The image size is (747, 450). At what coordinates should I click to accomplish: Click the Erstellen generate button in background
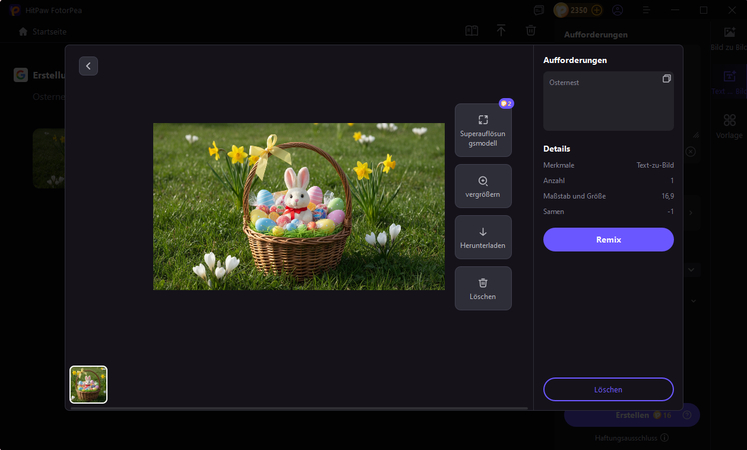pyautogui.click(x=632, y=415)
